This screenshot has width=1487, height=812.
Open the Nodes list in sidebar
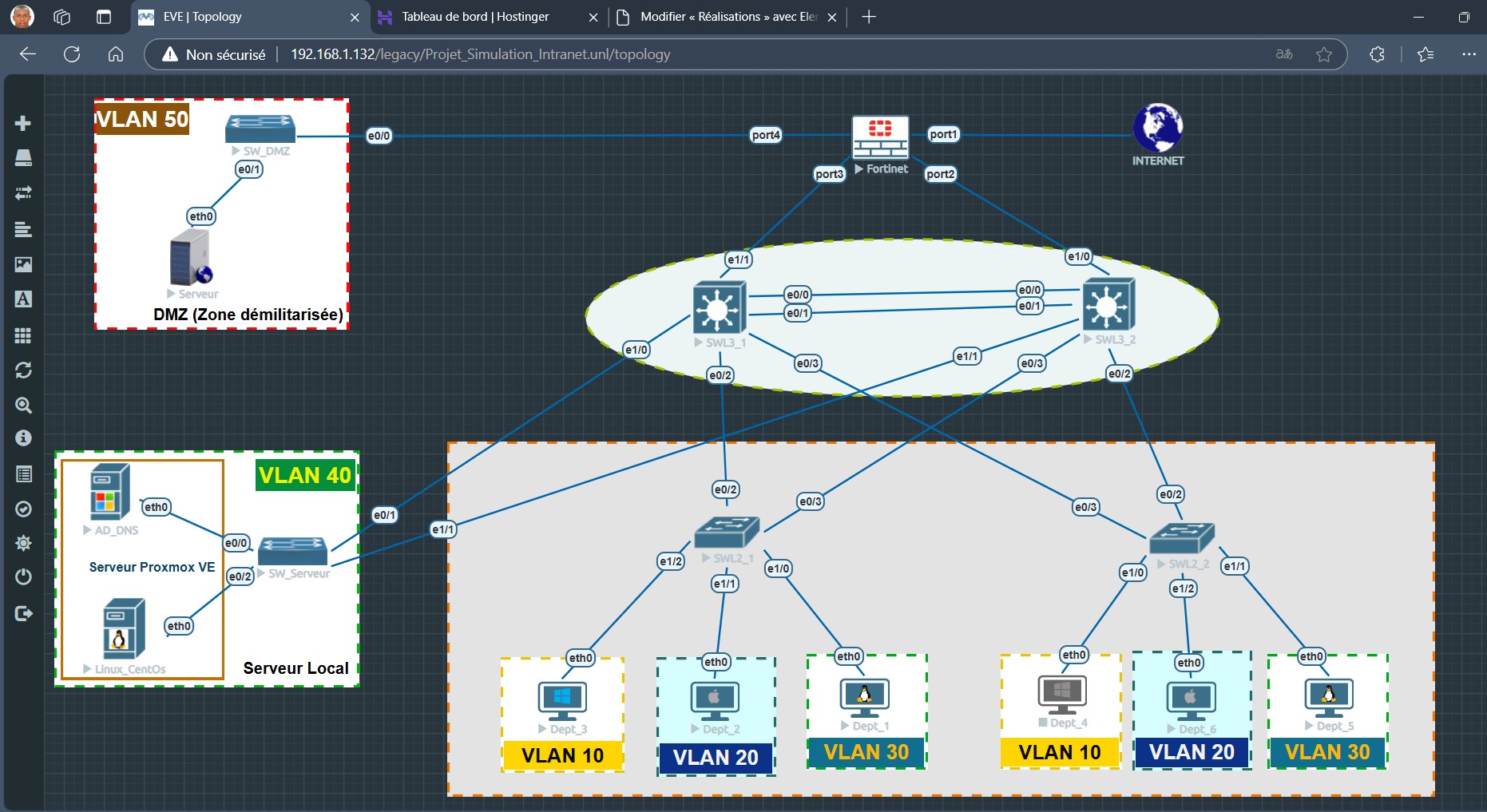click(23, 158)
